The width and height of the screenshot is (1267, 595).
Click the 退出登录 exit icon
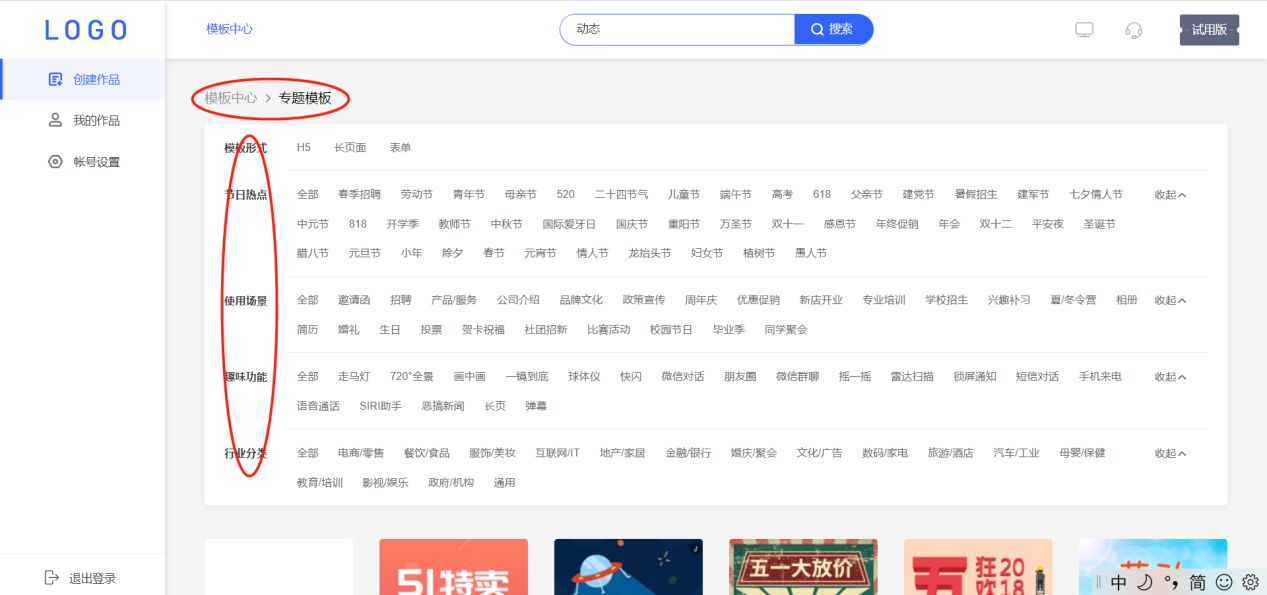(x=52, y=577)
